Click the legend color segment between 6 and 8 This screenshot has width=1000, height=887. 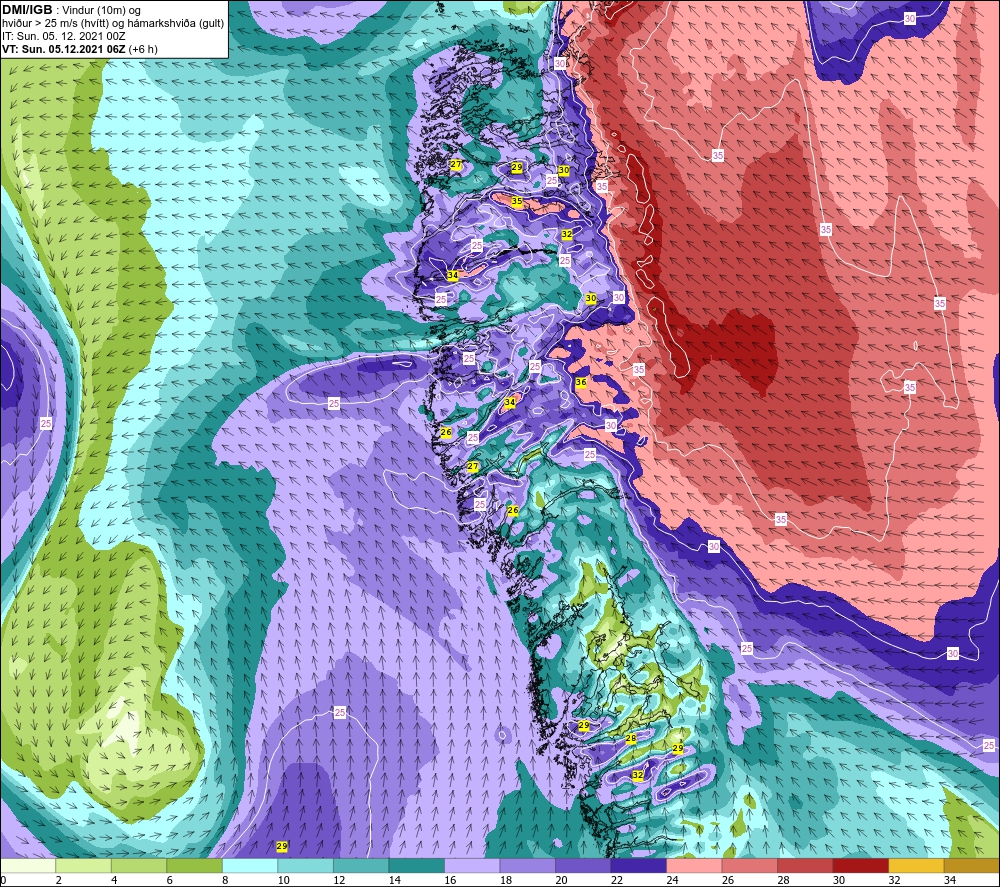tap(195, 865)
